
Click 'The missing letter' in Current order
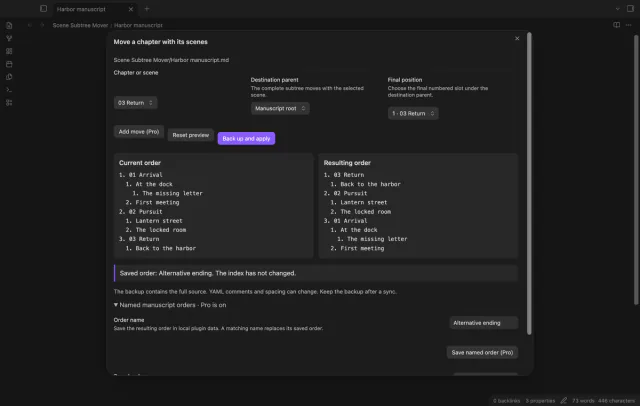click(173, 193)
